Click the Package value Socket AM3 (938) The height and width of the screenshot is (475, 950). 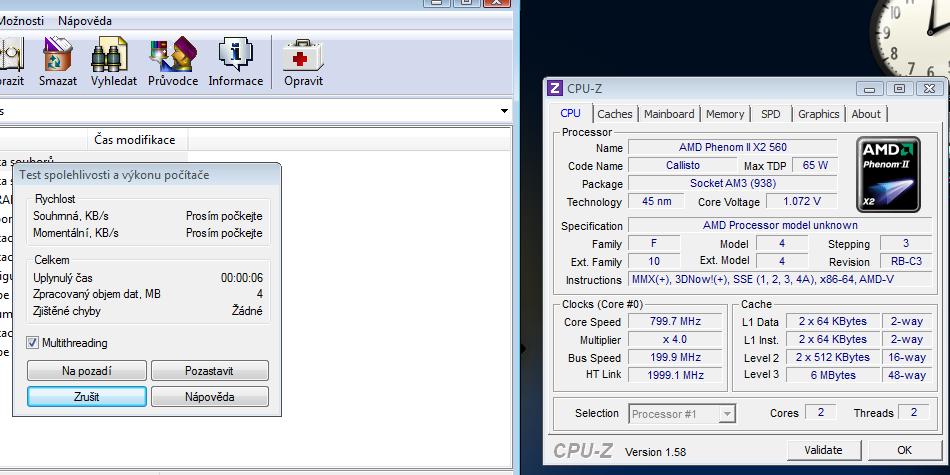point(733,183)
